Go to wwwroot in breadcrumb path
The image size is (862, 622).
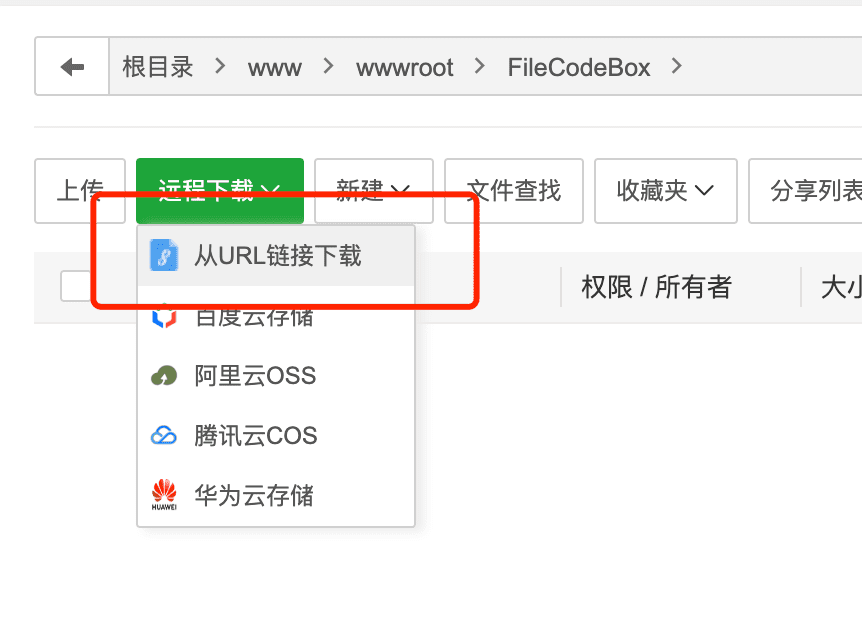click(405, 68)
